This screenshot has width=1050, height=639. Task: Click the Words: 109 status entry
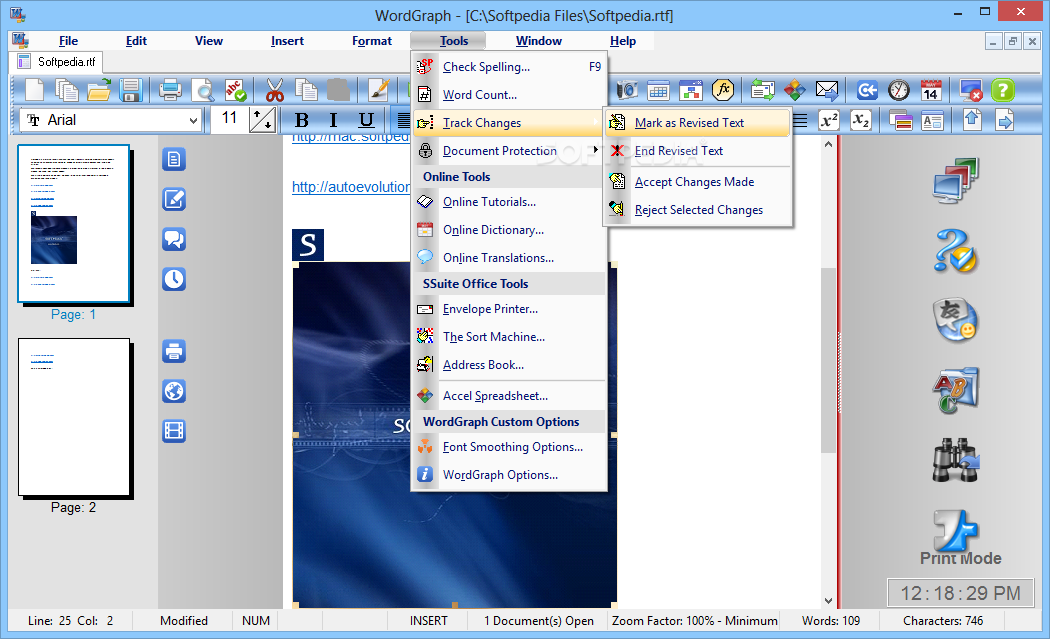[x=831, y=621]
